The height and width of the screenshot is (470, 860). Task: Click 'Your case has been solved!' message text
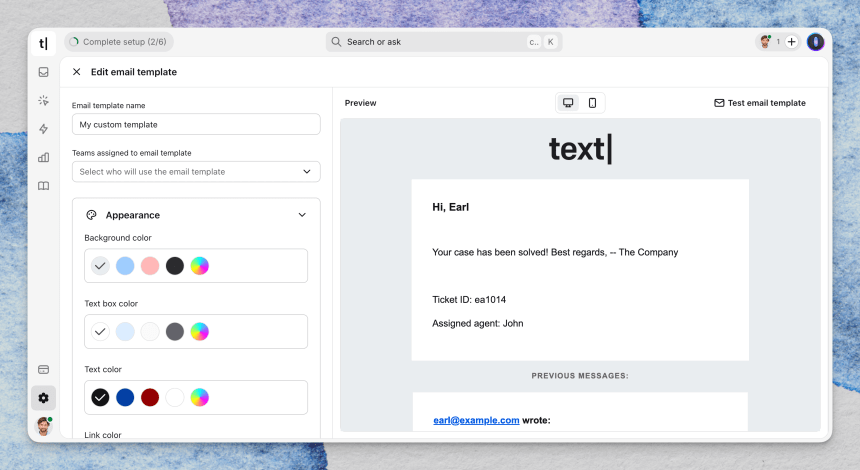coord(490,252)
